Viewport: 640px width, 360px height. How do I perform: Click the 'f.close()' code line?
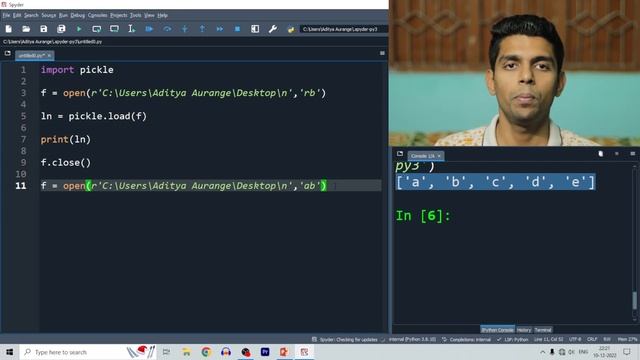click(x=65, y=163)
